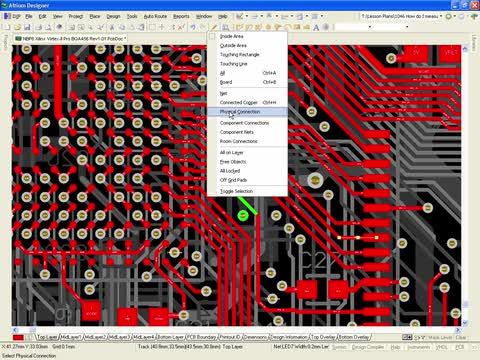Click the Copy icon in toolbar
480x360 pixels.
pyautogui.click(x=122, y=27)
